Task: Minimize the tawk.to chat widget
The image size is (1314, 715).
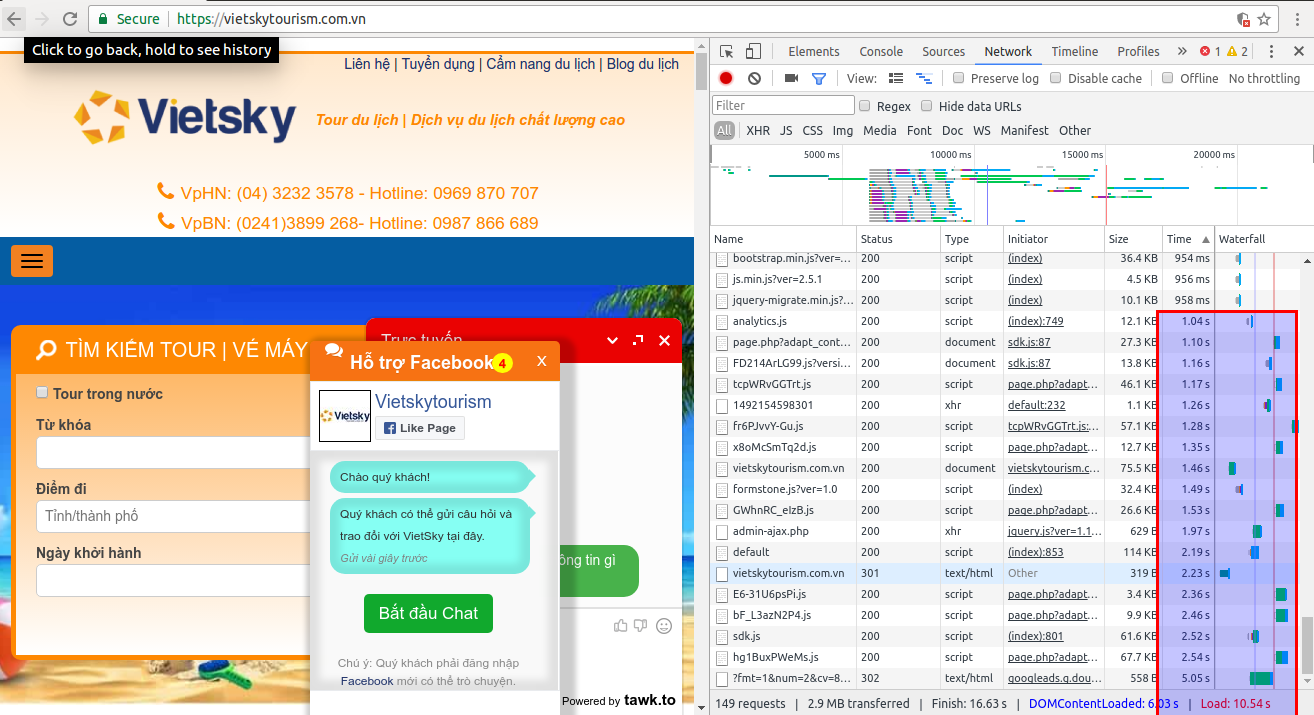Action: [x=613, y=340]
